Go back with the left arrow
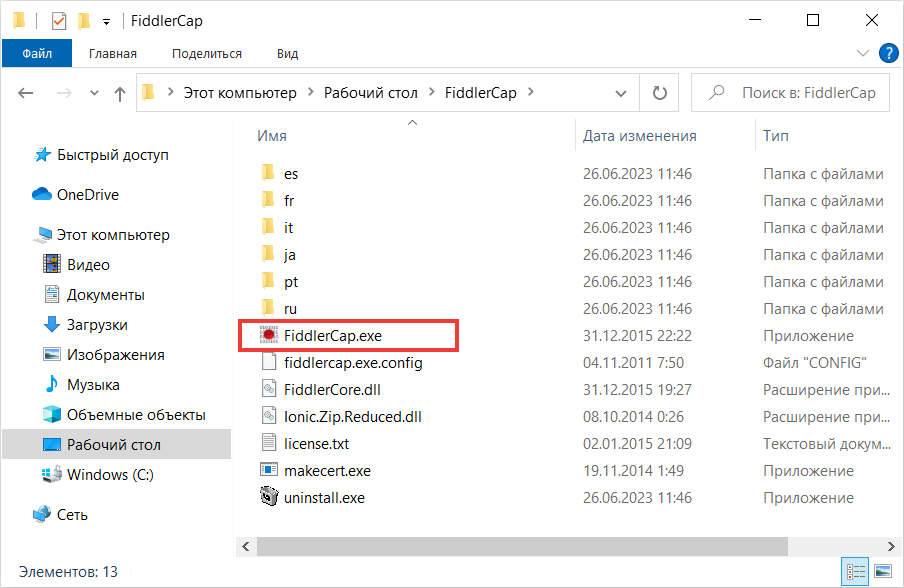 coord(25,93)
